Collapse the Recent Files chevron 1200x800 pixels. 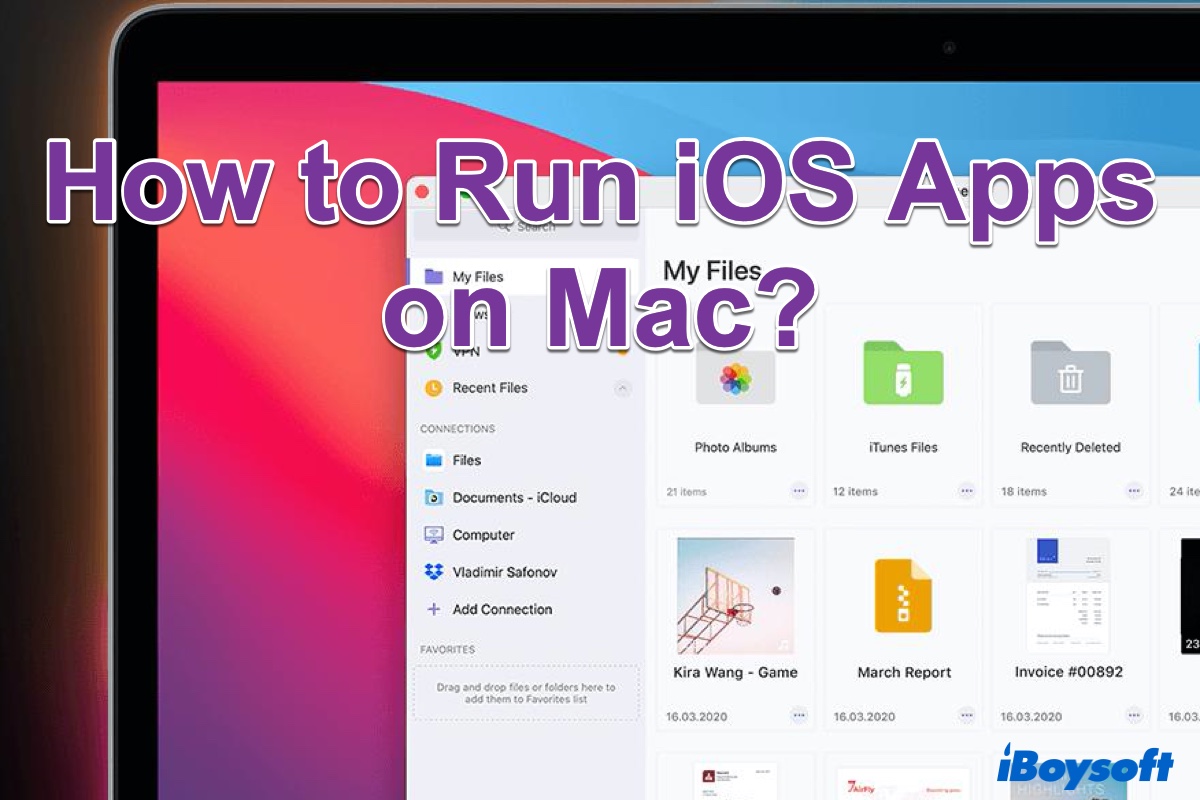[622, 388]
